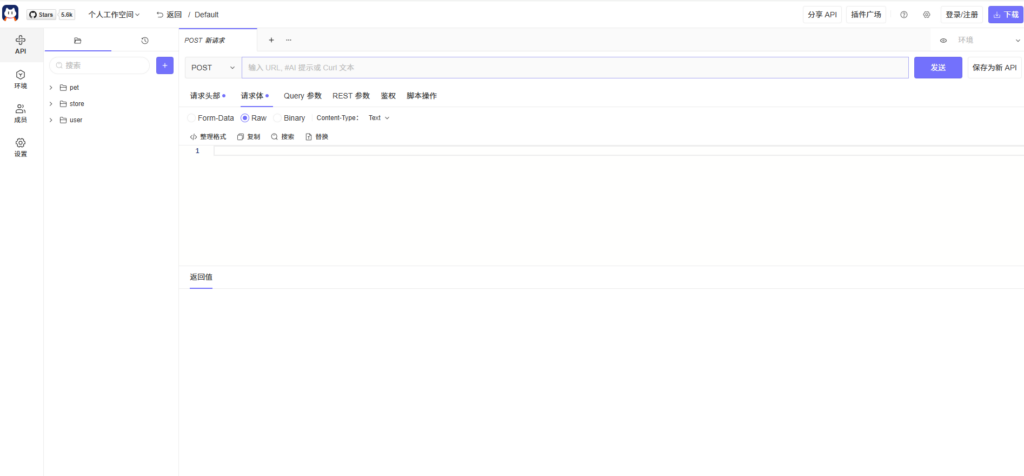The image size is (1024, 476).
Task: Open the Content-Type Text dropdown
Action: (x=378, y=118)
